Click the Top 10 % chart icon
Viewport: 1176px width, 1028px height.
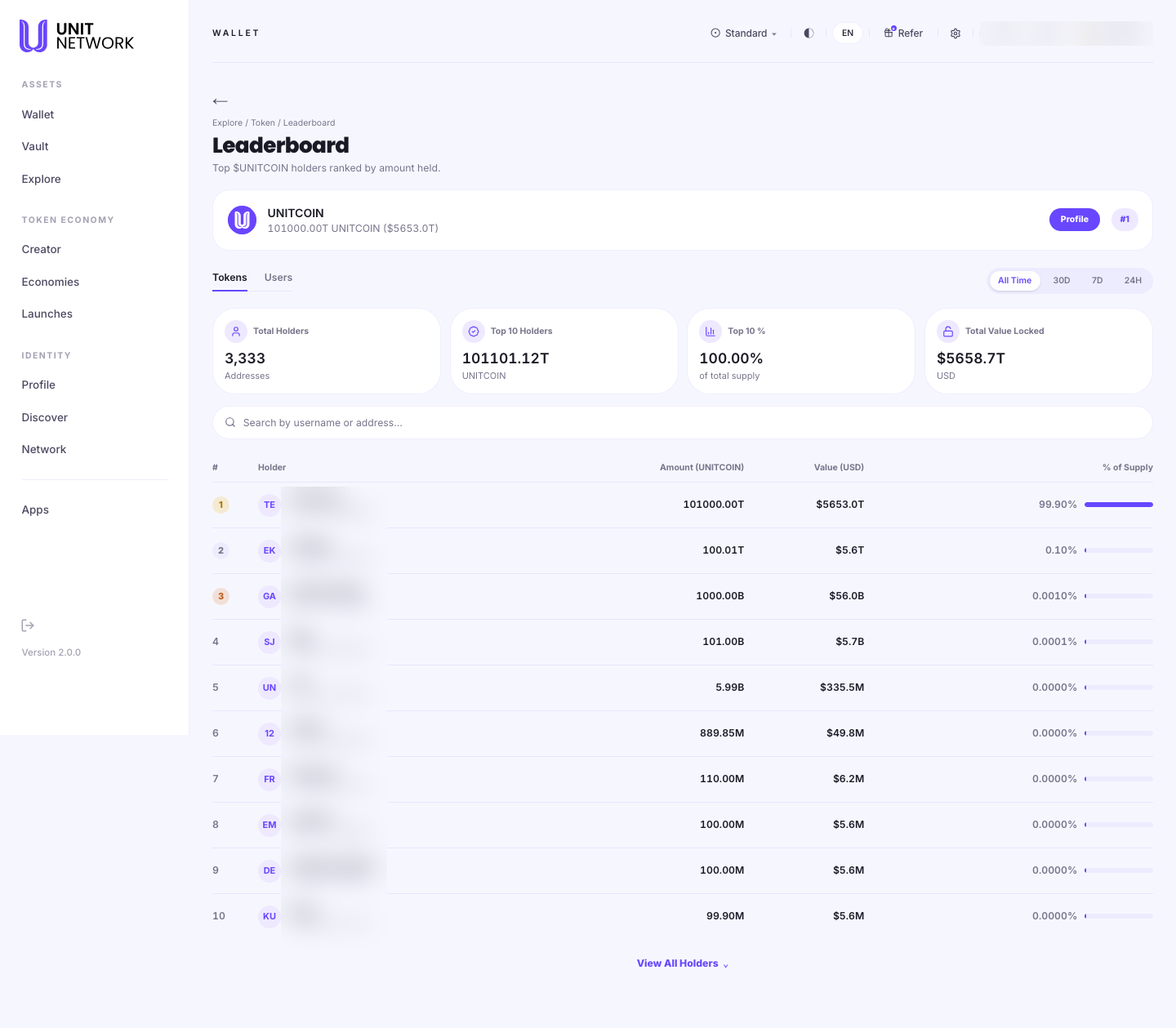coord(710,331)
